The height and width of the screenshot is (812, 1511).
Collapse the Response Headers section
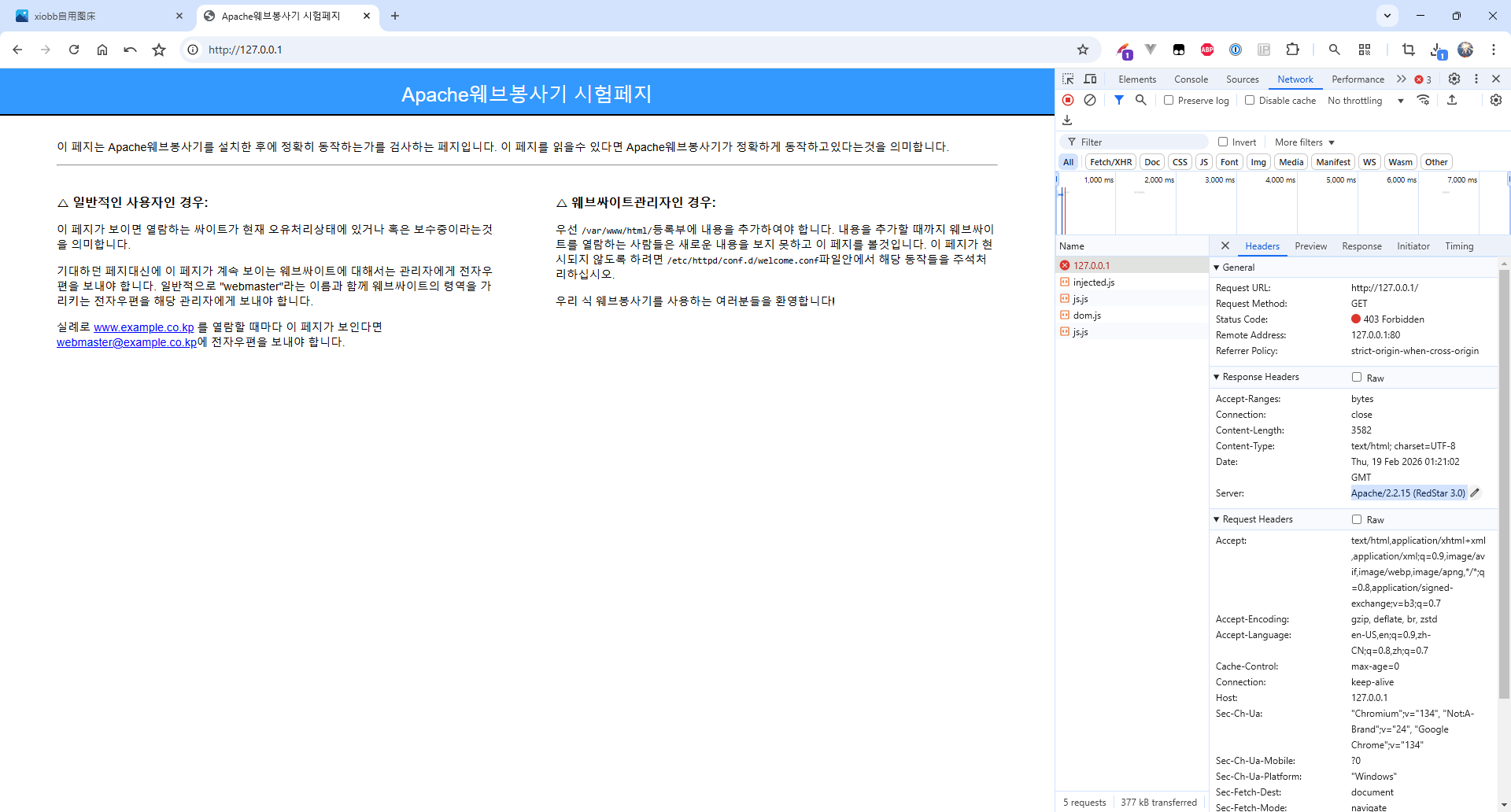pyautogui.click(x=1260, y=377)
